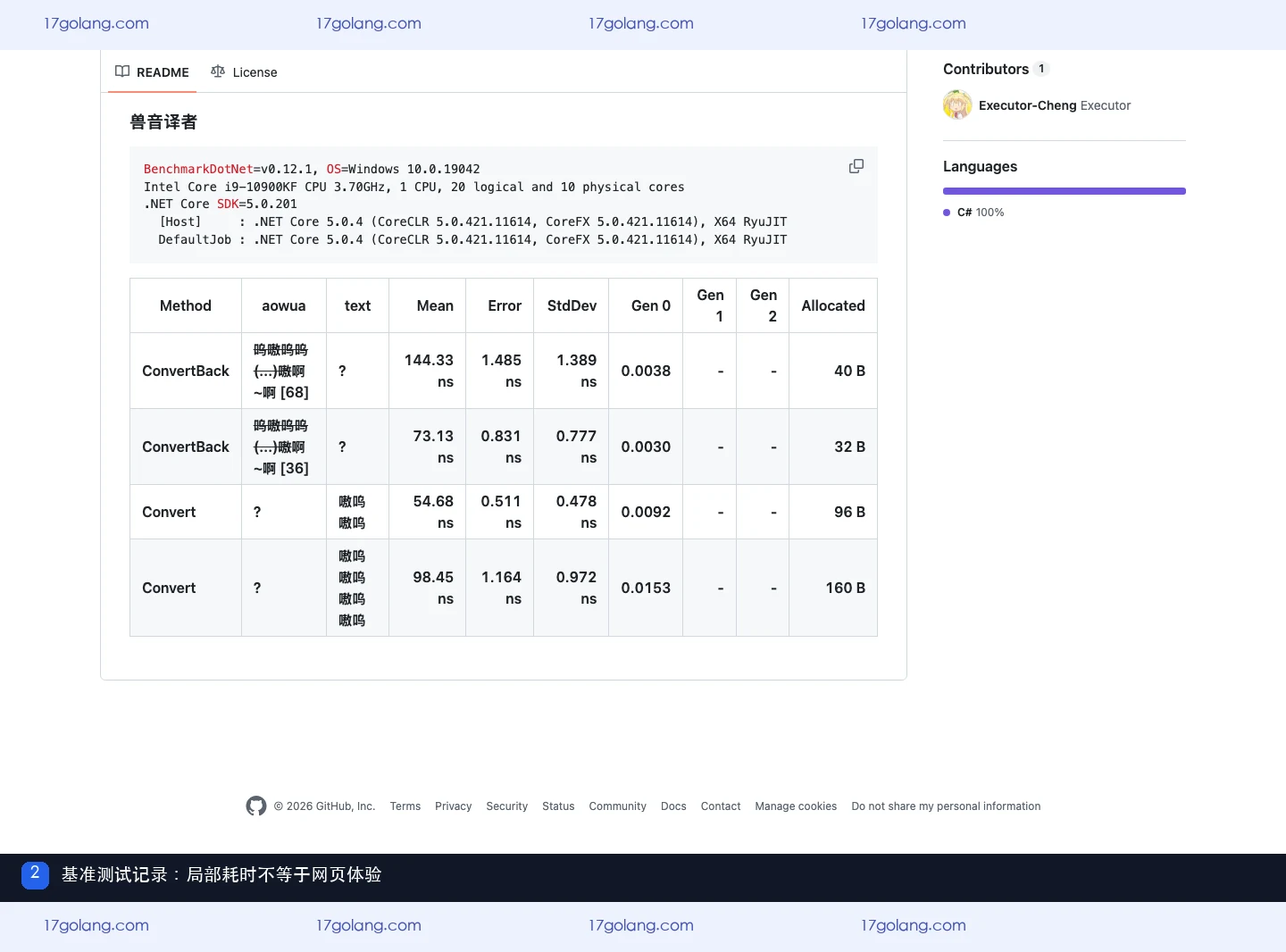This screenshot has height=952, width=1286.
Task: Click the Intel Core i9-10900KF line
Action: coord(414,187)
